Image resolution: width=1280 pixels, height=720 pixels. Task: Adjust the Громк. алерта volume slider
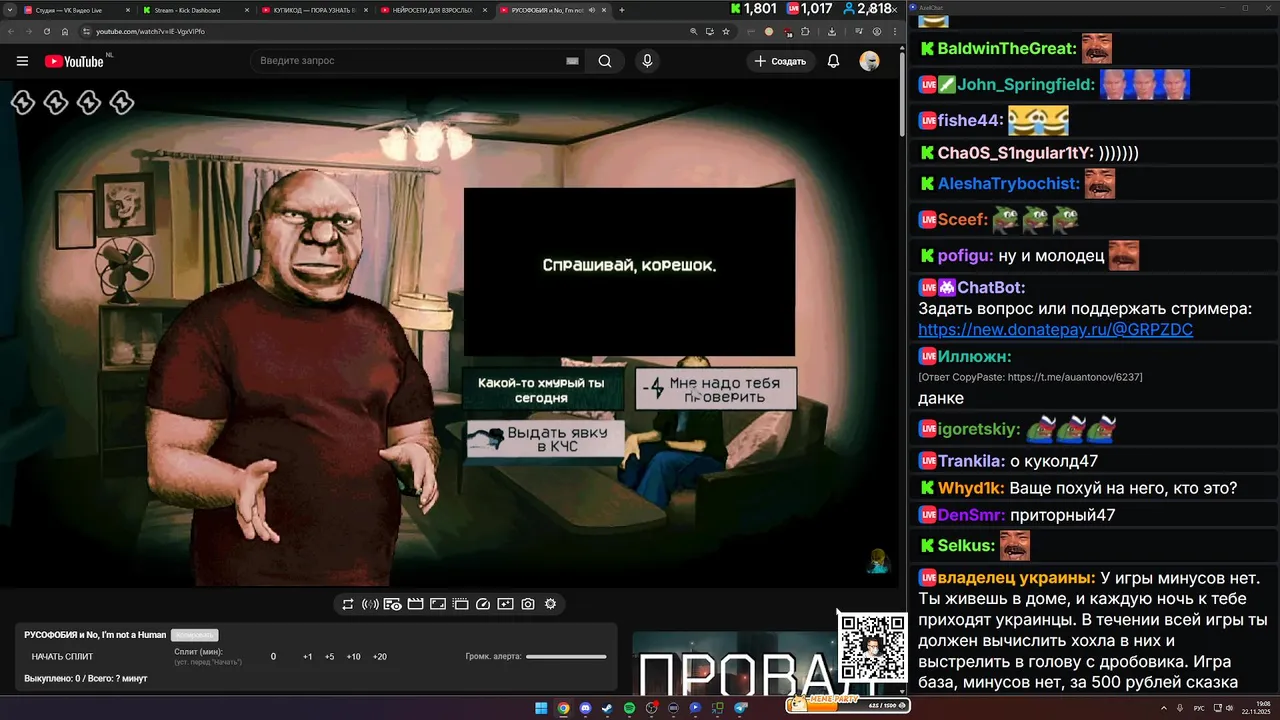click(x=566, y=657)
